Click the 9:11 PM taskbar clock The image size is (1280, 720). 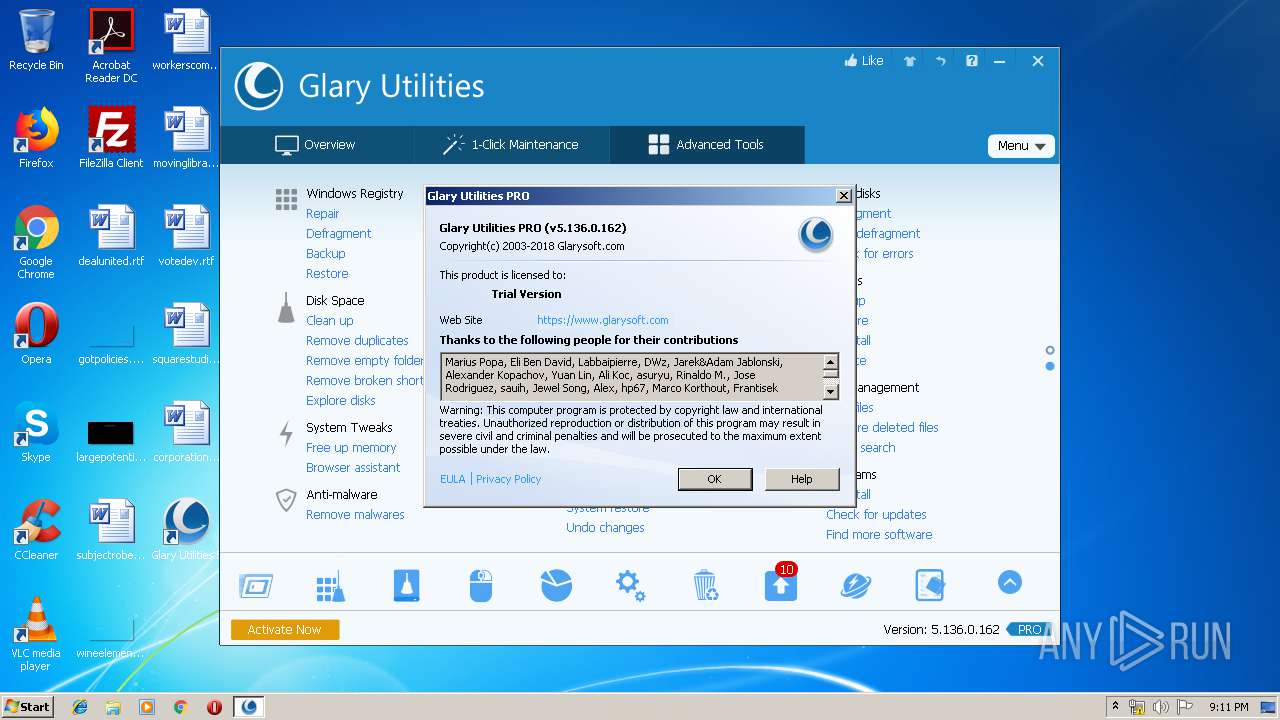coord(1228,707)
